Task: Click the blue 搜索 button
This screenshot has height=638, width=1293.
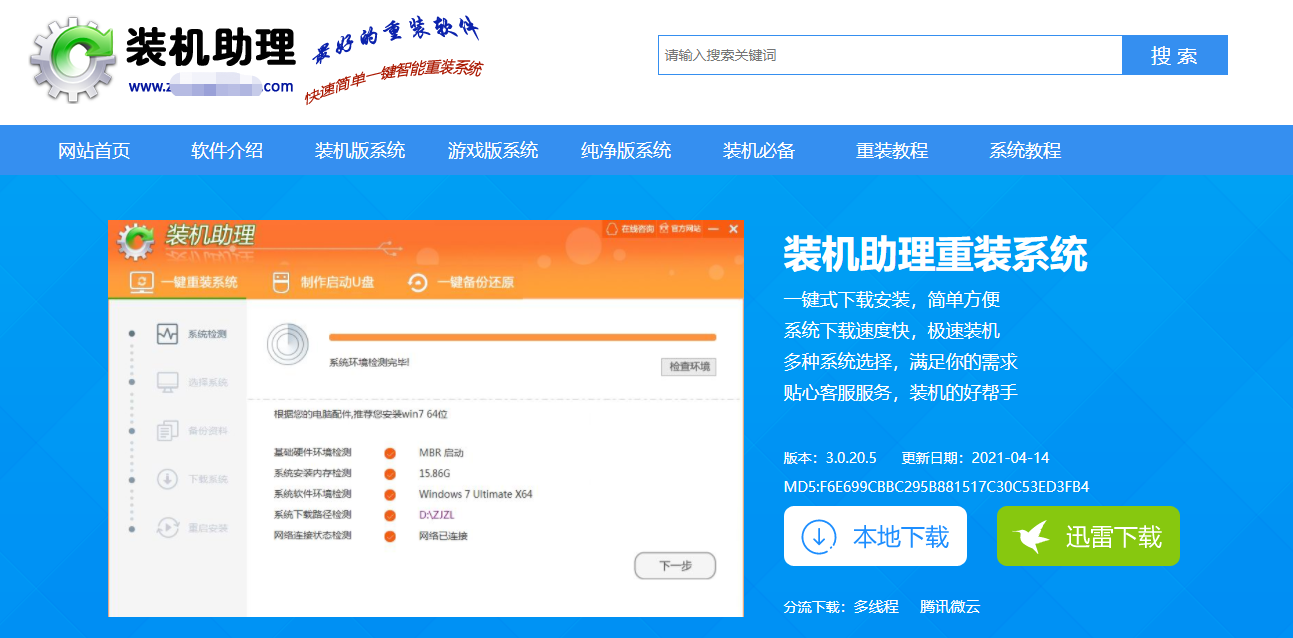Action: [1174, 56]
